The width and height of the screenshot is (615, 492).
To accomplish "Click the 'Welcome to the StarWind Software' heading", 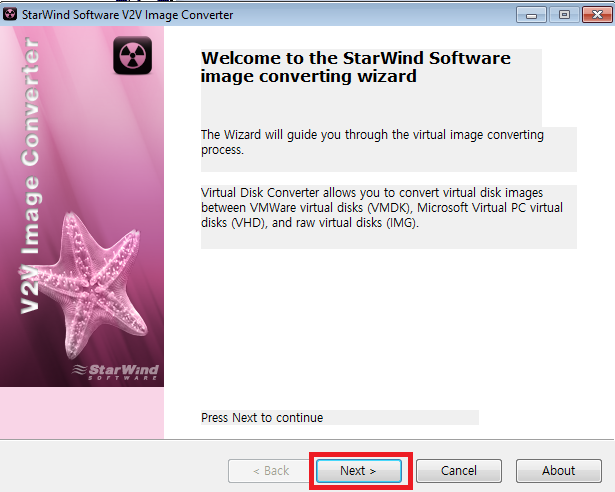I will click(x=356, y=67).
